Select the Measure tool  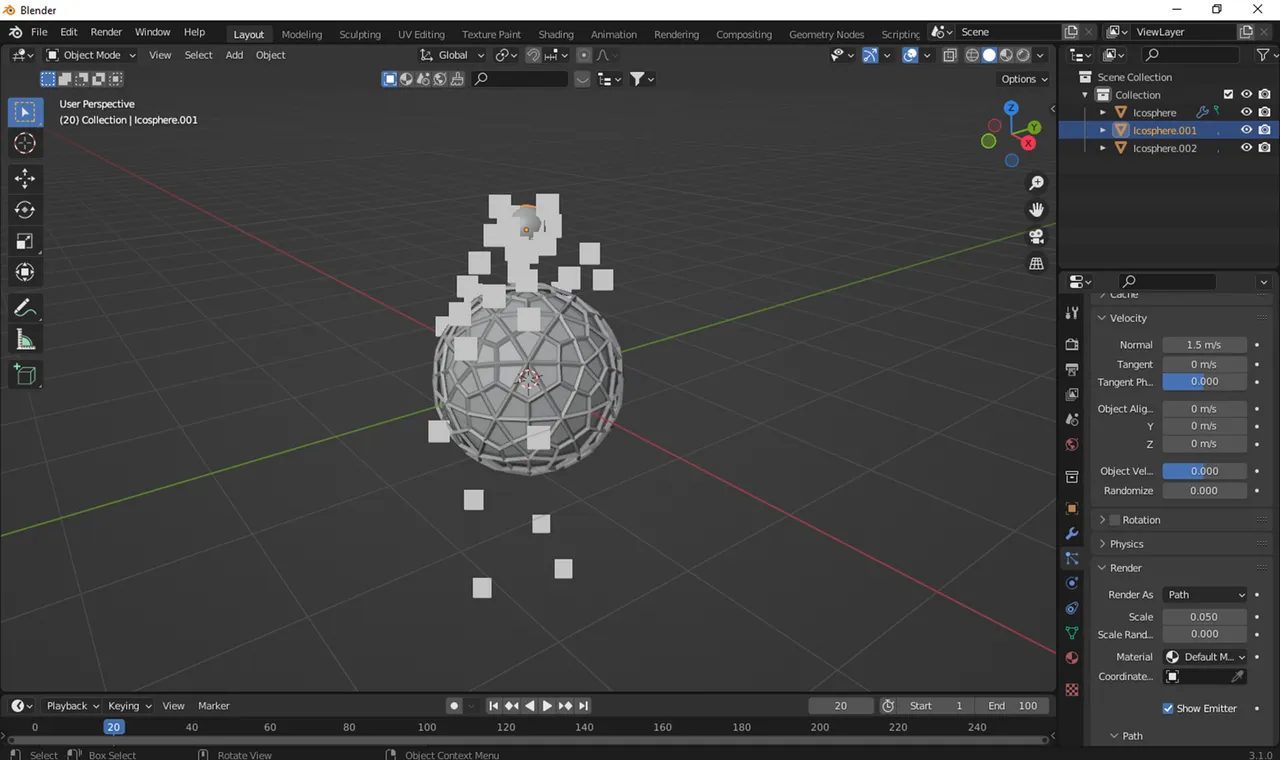(25, 340)
